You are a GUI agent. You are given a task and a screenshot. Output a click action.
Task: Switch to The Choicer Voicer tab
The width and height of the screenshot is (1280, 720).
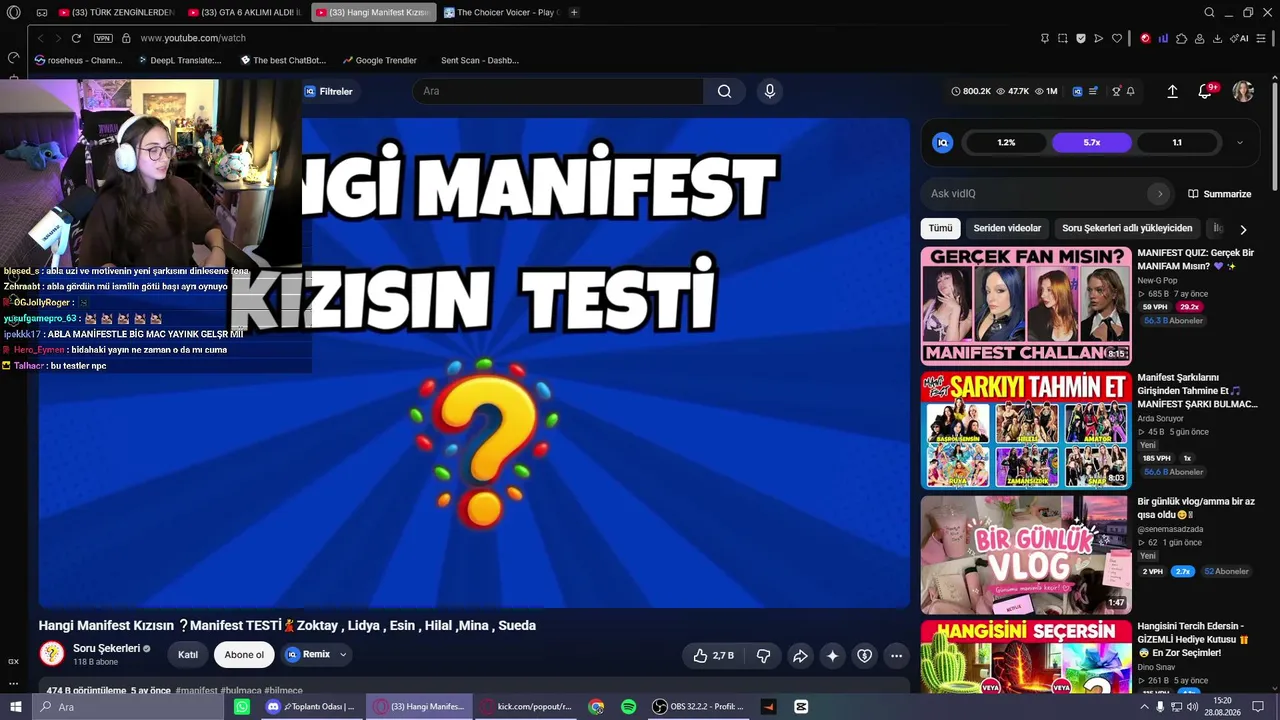(501, 12)
